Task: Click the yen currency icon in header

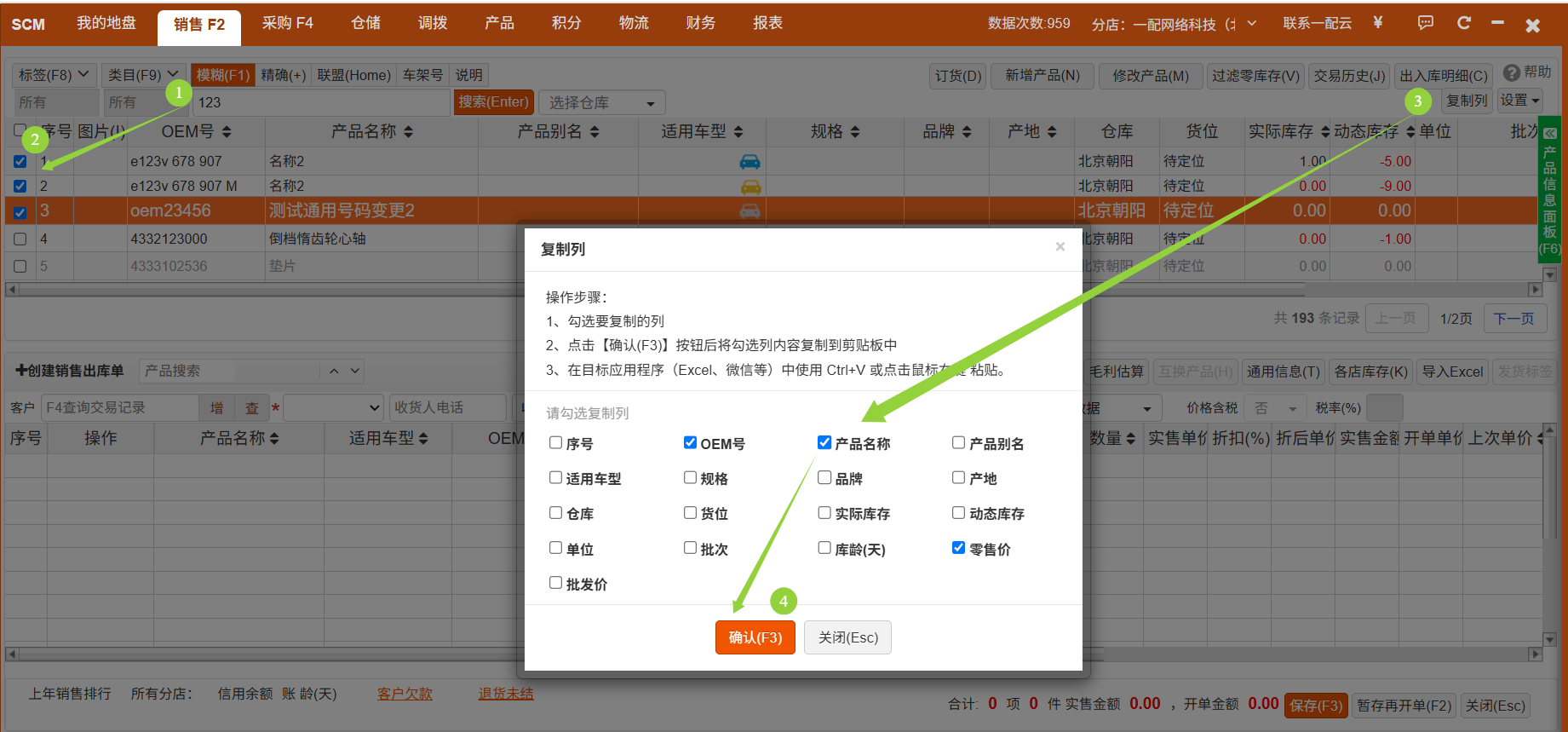Action: 1377,23
